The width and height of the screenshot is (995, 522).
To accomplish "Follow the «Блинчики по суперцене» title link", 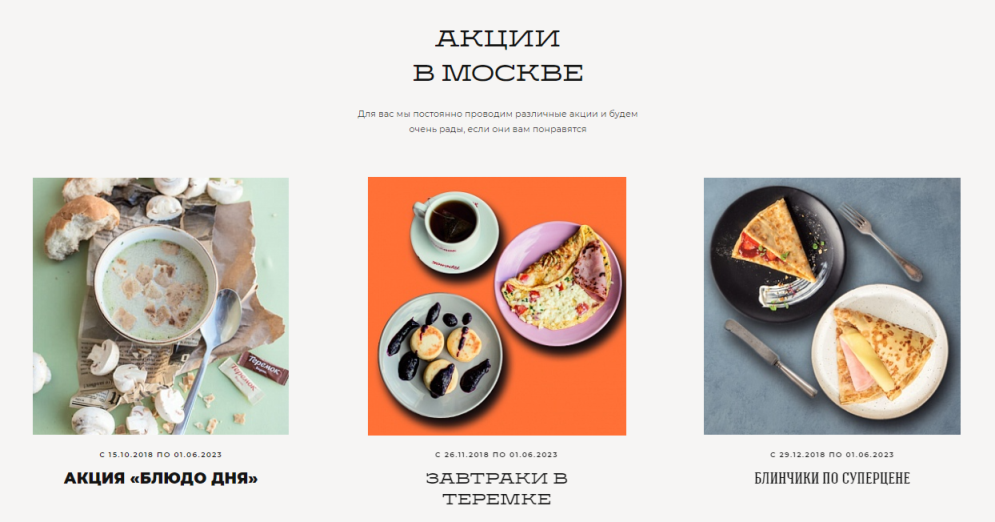I will 832,478.
